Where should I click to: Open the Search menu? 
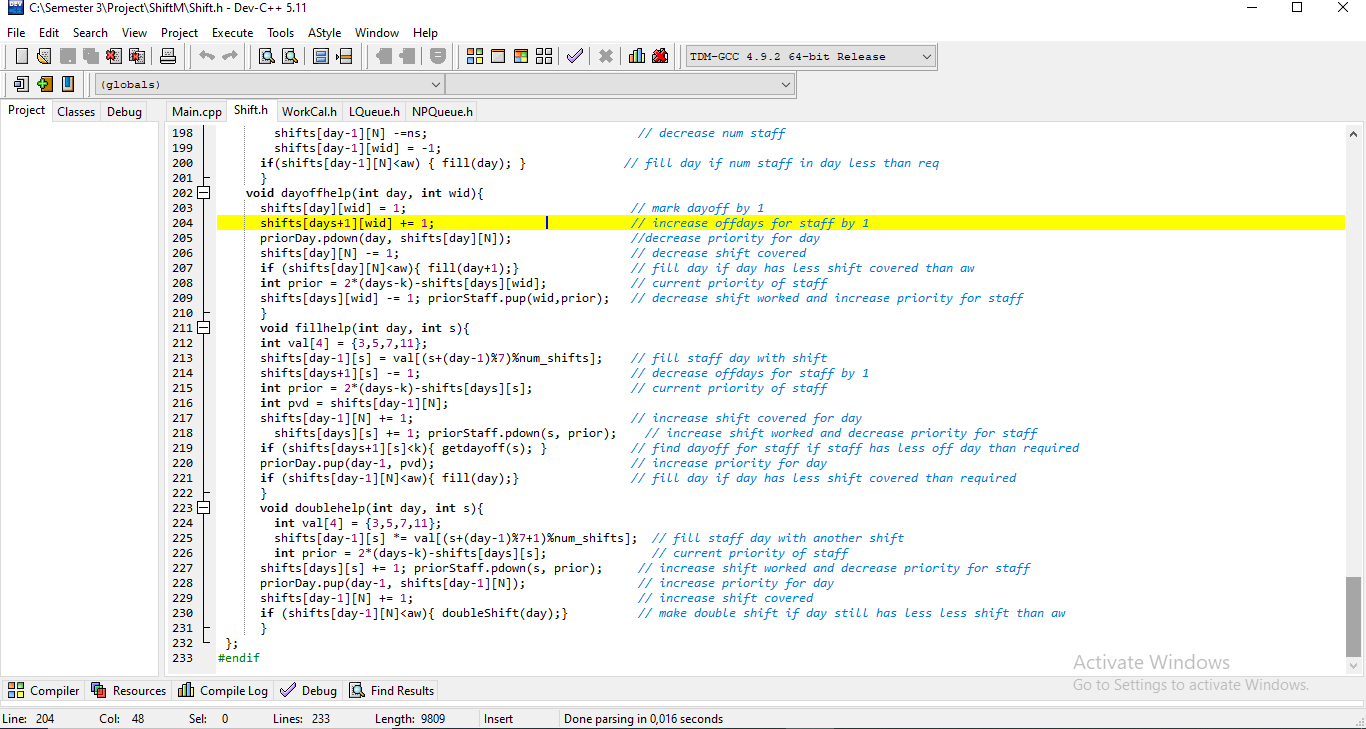(x=90, y=33)
